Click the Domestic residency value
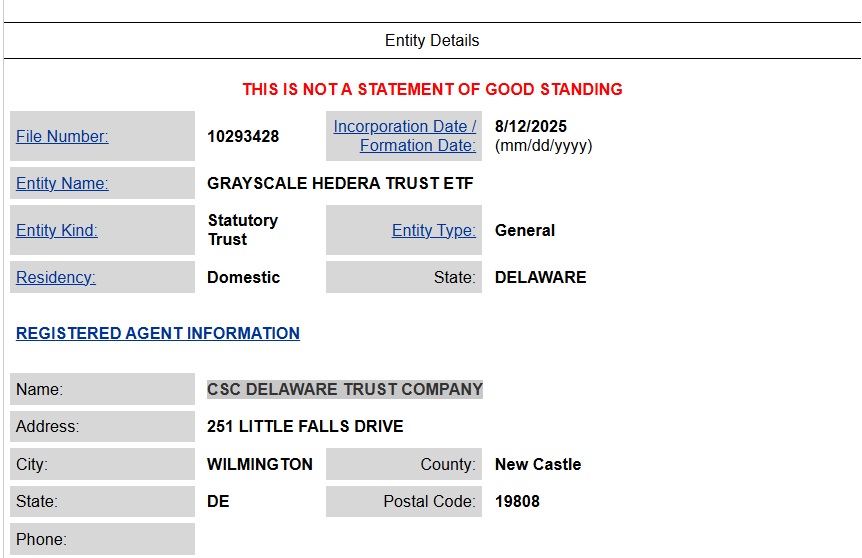This screenshot has width=862, height=558. [243, 277]
